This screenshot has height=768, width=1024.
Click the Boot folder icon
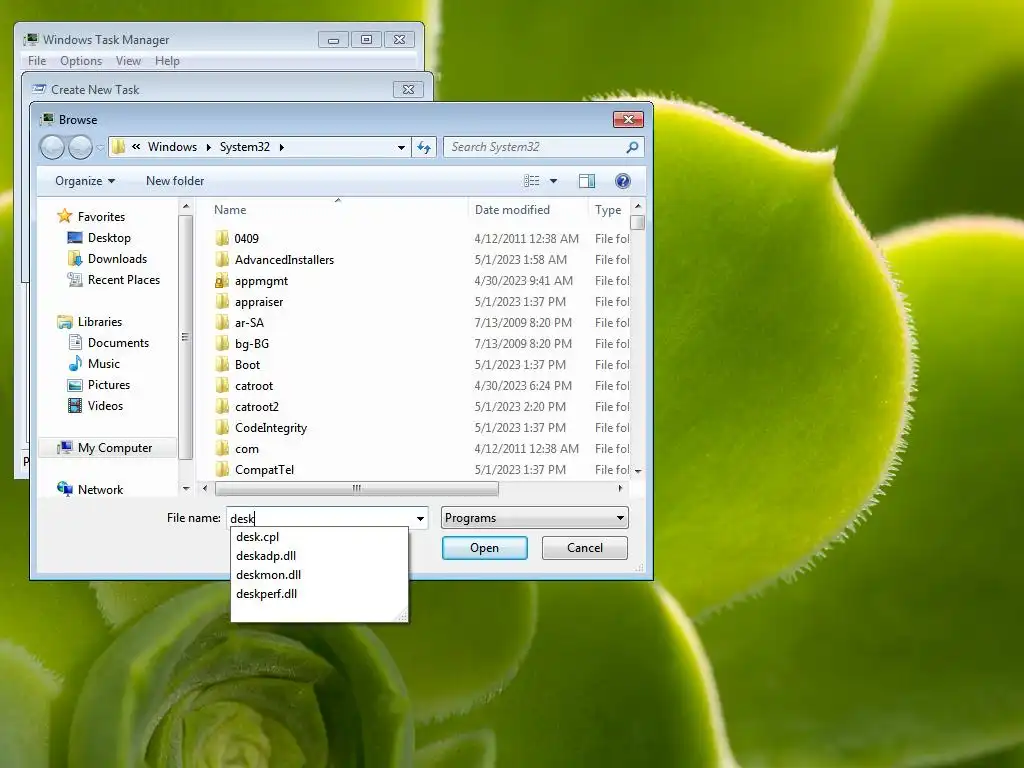point(222,364)
